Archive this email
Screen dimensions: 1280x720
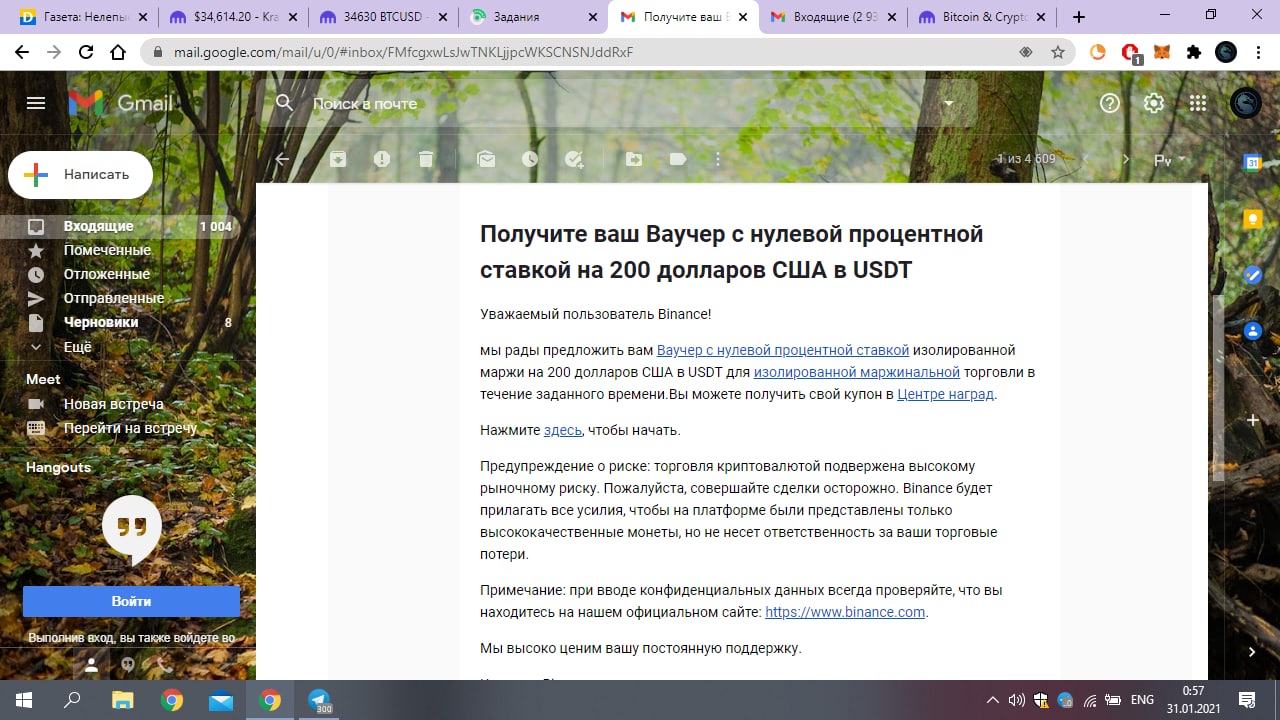tap(338, 159)
